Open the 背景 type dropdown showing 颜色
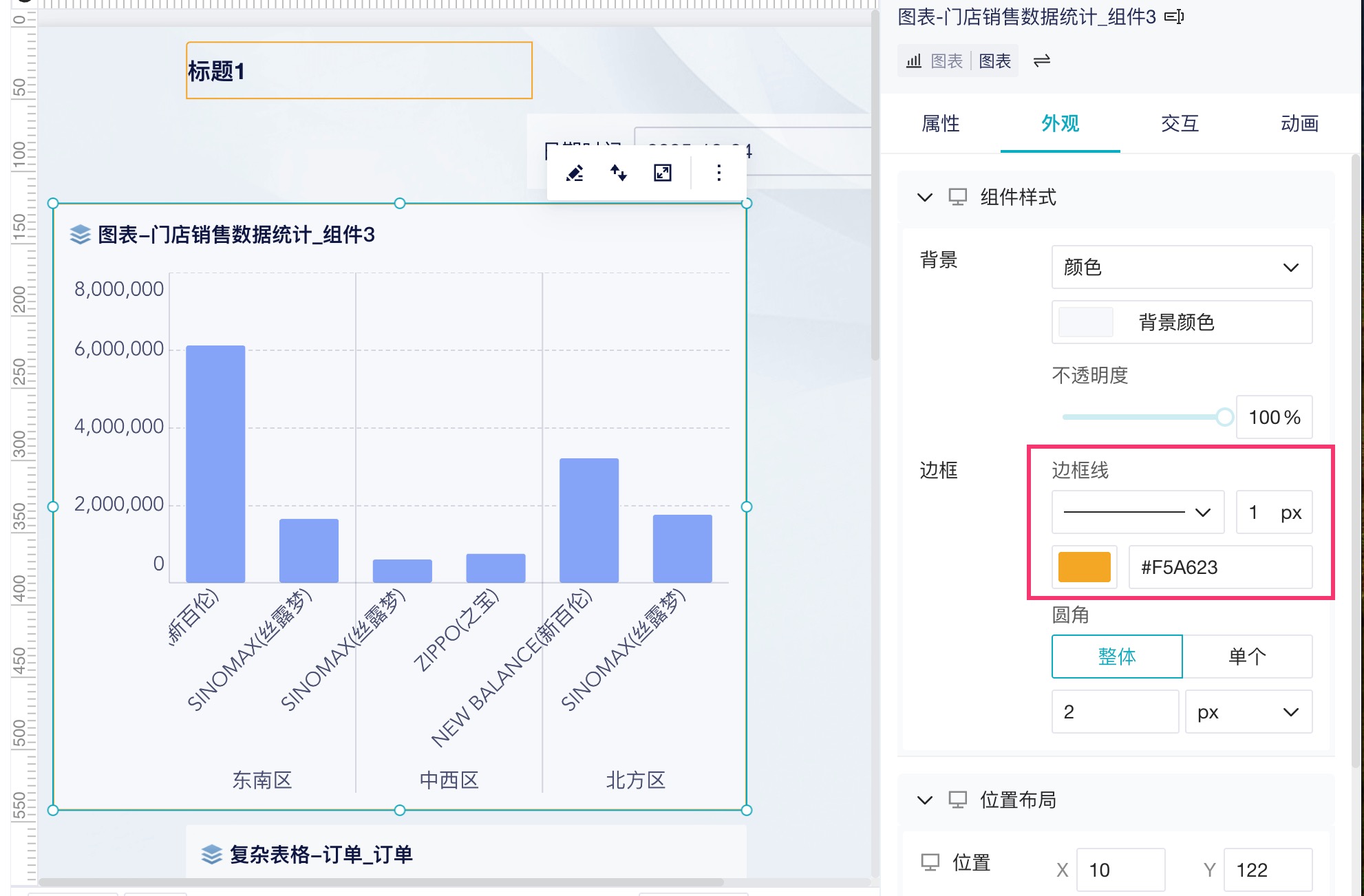Screen dimensions: 1364x896 click(1181, 267)
